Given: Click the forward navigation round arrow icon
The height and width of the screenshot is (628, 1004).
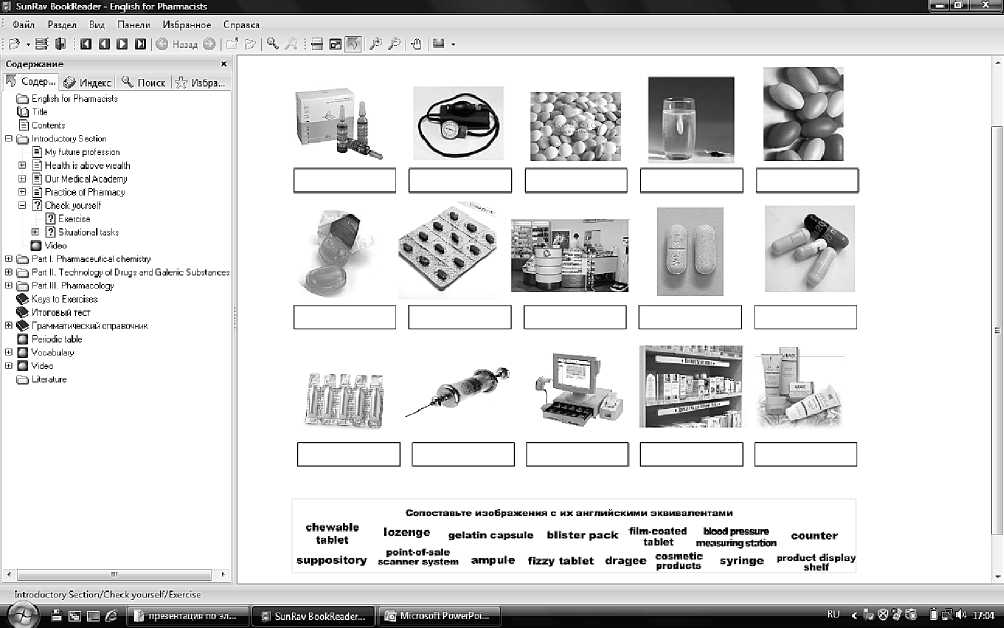Looking at the screenshot, I should click(x=209, y=44).
